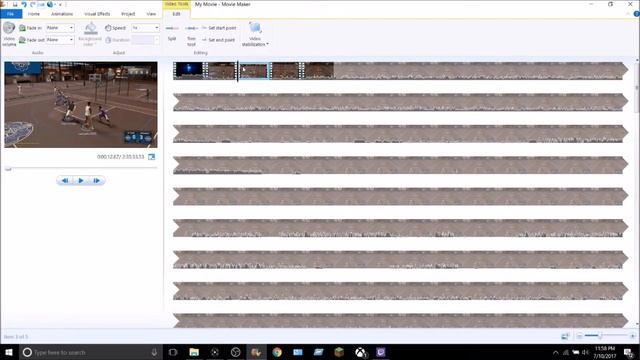Image resolution: width=640 pixels, height=360 pixels.
Task: Adjust the time scale zoom slider
Action: (x=600, y=336)
